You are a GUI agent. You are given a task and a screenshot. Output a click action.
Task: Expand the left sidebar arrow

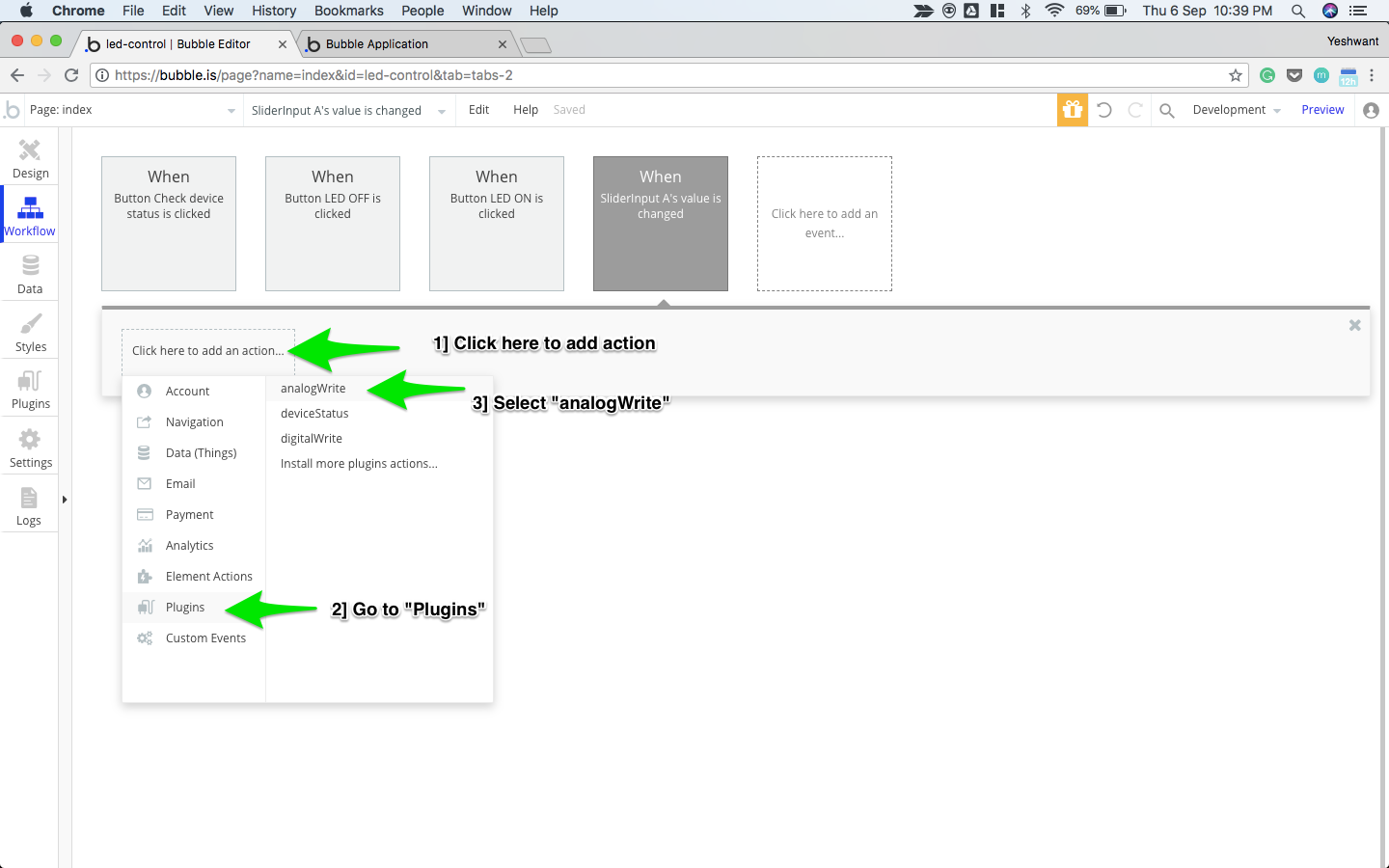pos(65,500)
